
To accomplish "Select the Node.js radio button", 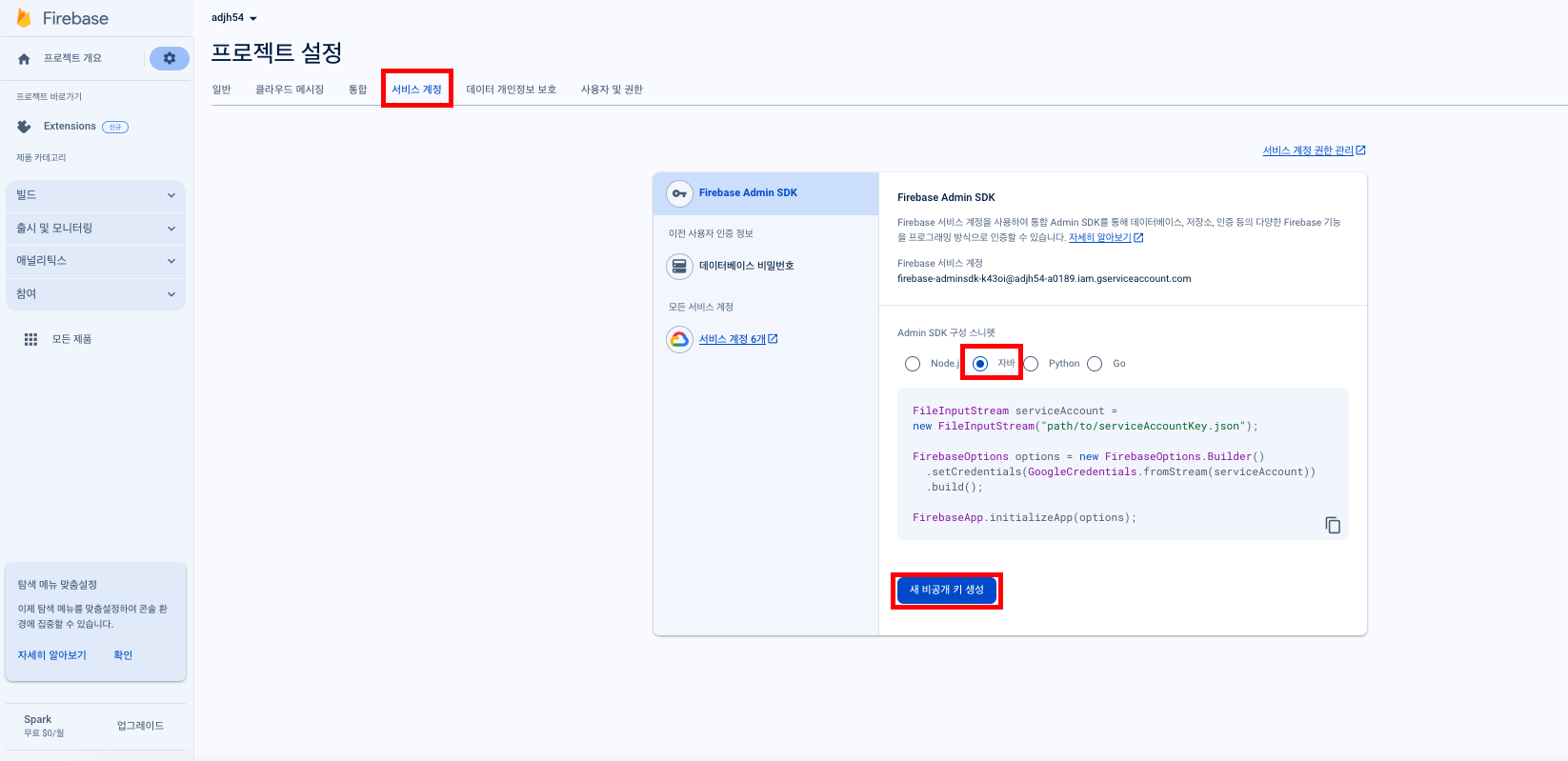I will pyautogui.click(x=913, y=364).
